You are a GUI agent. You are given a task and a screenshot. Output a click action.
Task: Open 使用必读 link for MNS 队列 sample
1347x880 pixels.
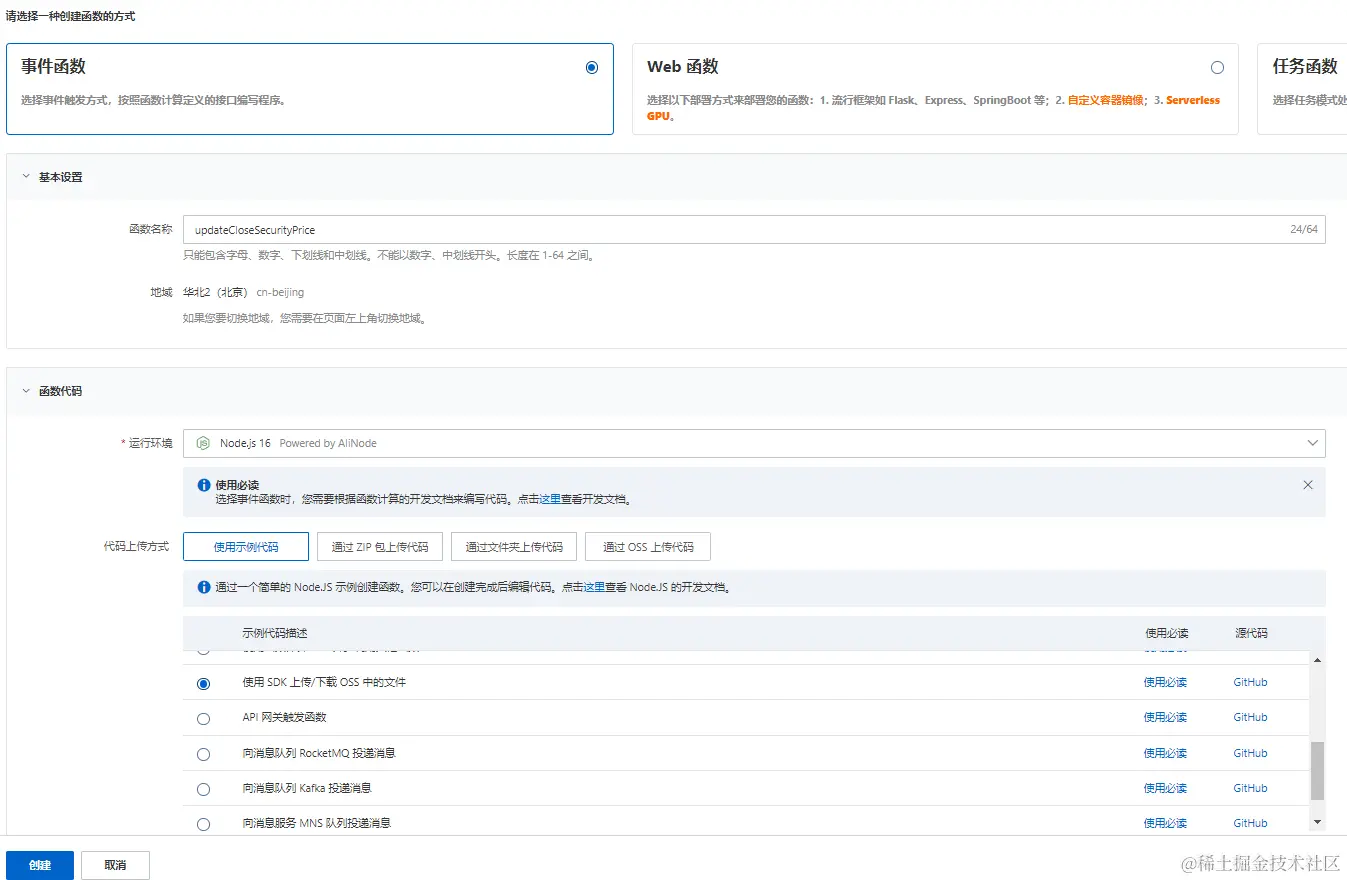pos(1165,823)
